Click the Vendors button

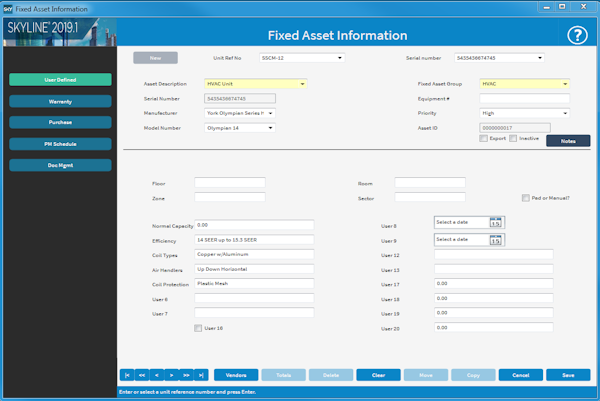pos(236,375)
